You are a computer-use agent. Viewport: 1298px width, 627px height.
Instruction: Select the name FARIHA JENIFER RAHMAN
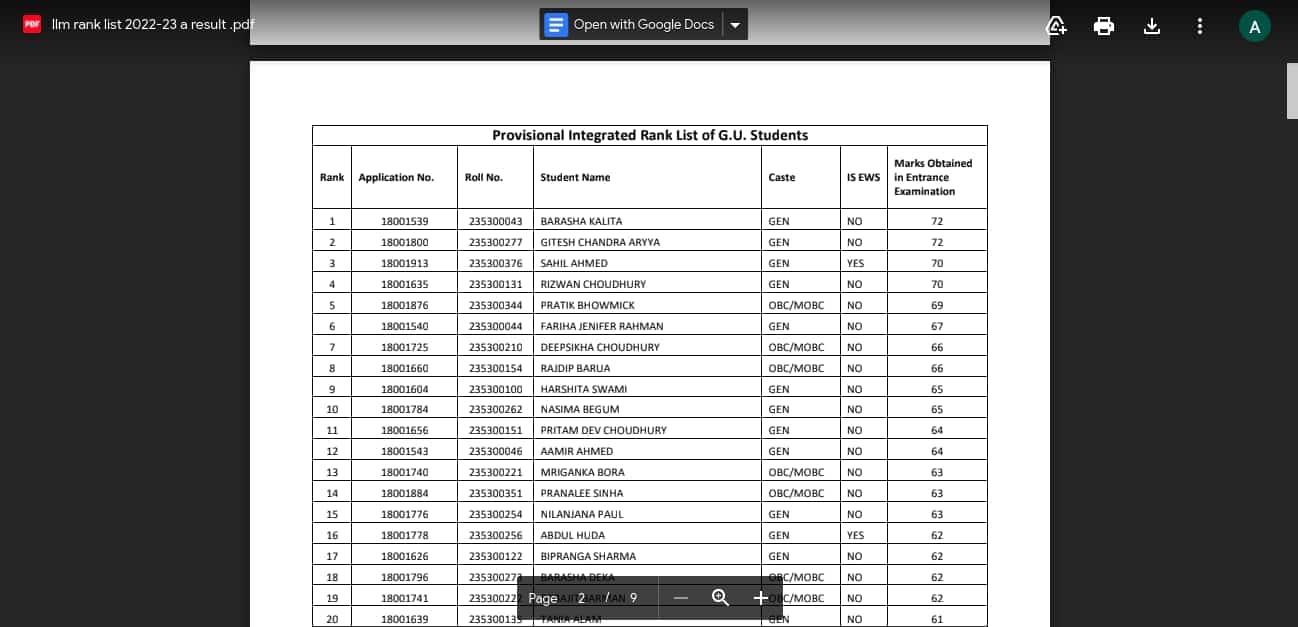(x=602, y=326)
